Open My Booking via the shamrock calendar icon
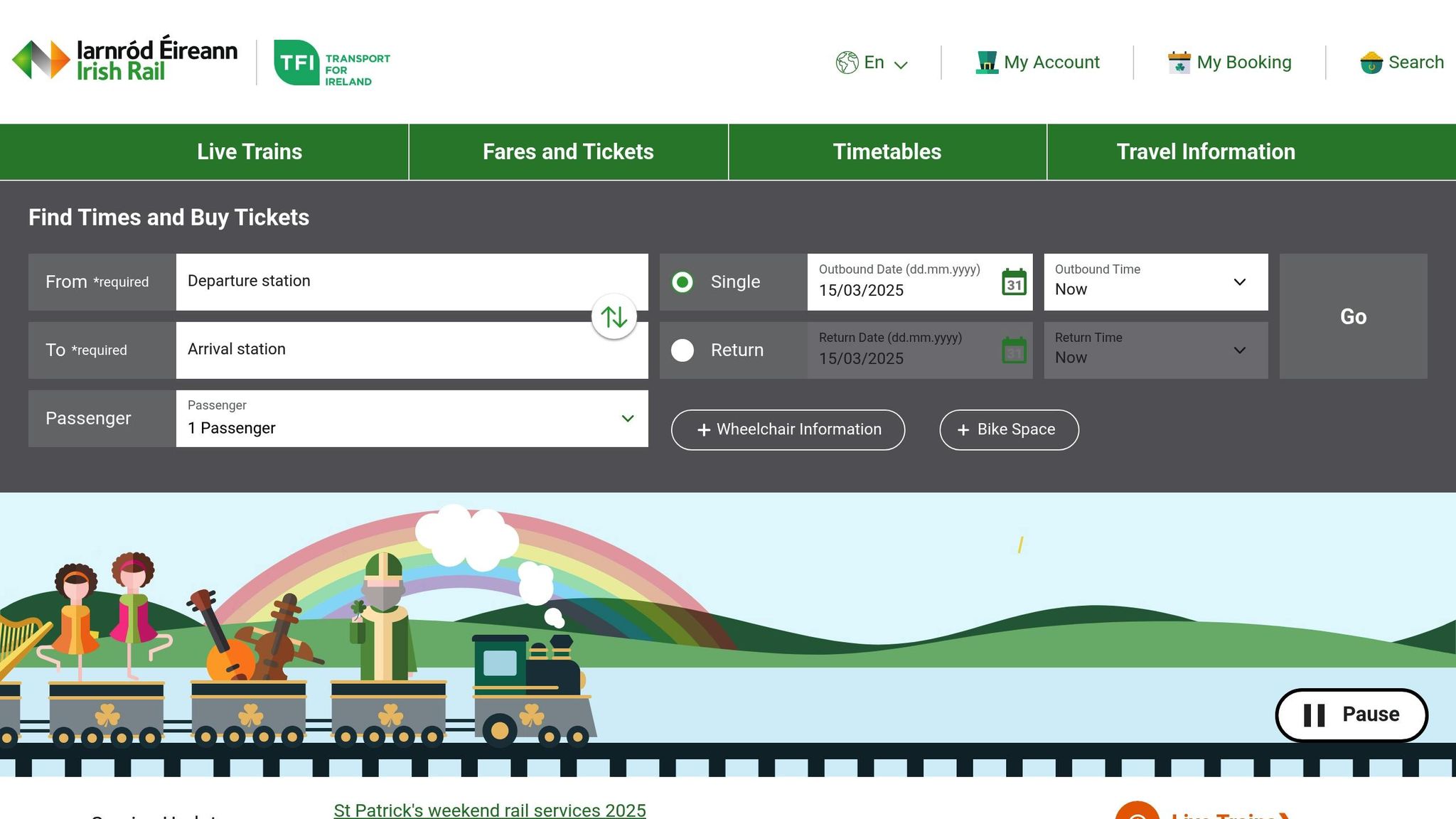 tap(1179, 62)
